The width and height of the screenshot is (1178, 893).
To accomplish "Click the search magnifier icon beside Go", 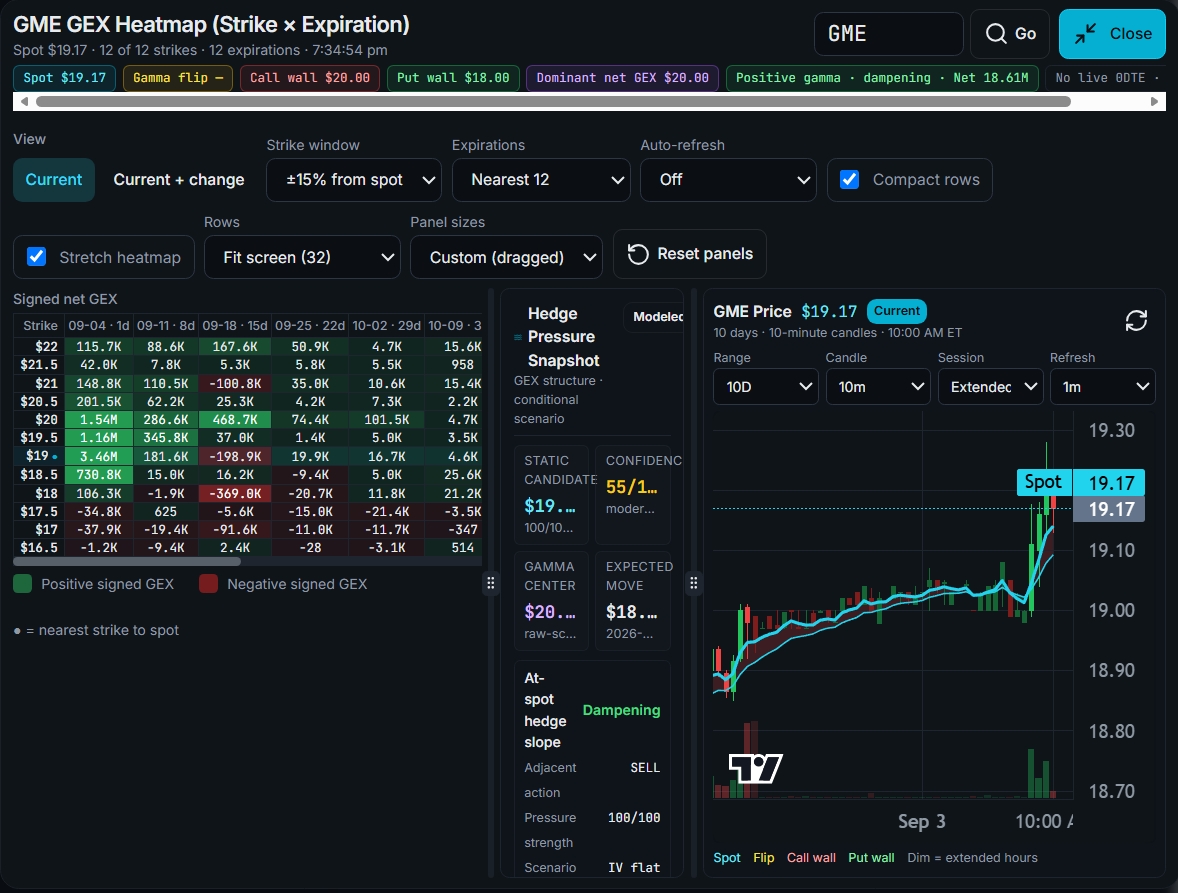I will click(x=995, y=34).
